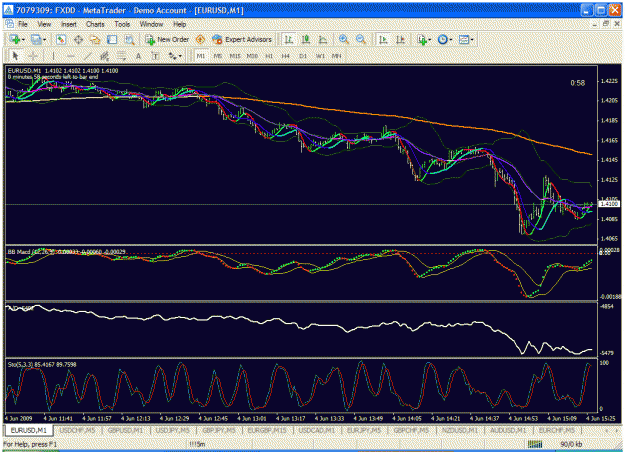Viewport: 625px width, 452px height.
Task: Switch to M30 timeframe
Action: point(252,56)
